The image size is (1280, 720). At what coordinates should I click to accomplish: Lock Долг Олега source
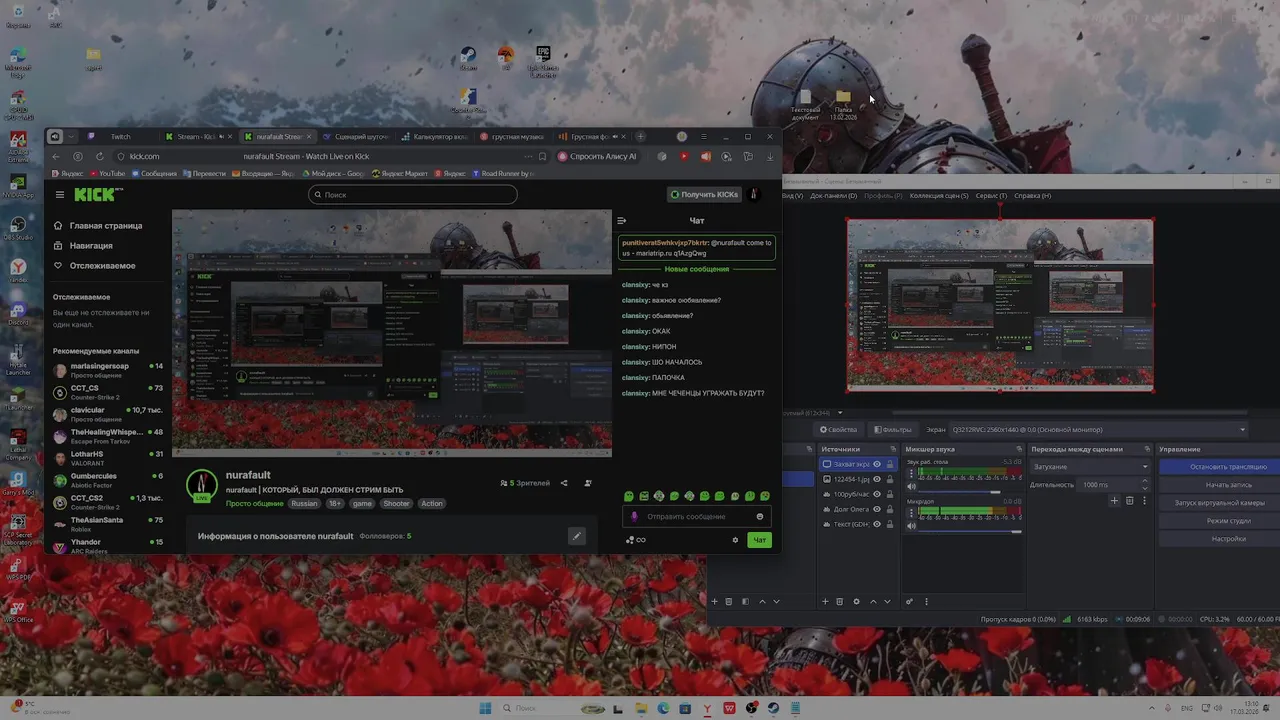point(890,509)
